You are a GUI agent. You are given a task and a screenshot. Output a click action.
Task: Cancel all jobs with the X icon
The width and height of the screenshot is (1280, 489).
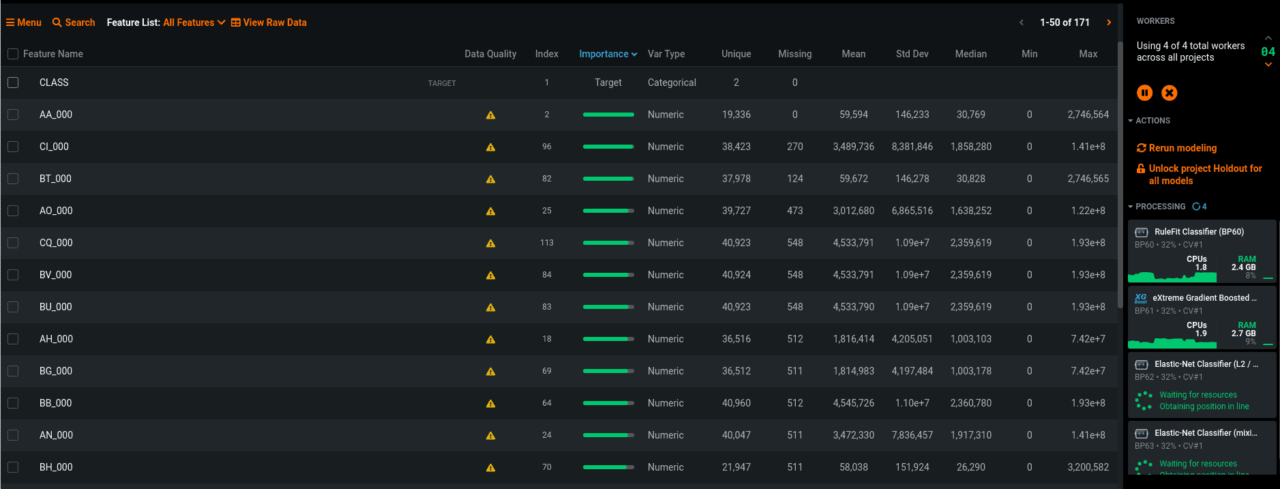[x=1169, y=93]
